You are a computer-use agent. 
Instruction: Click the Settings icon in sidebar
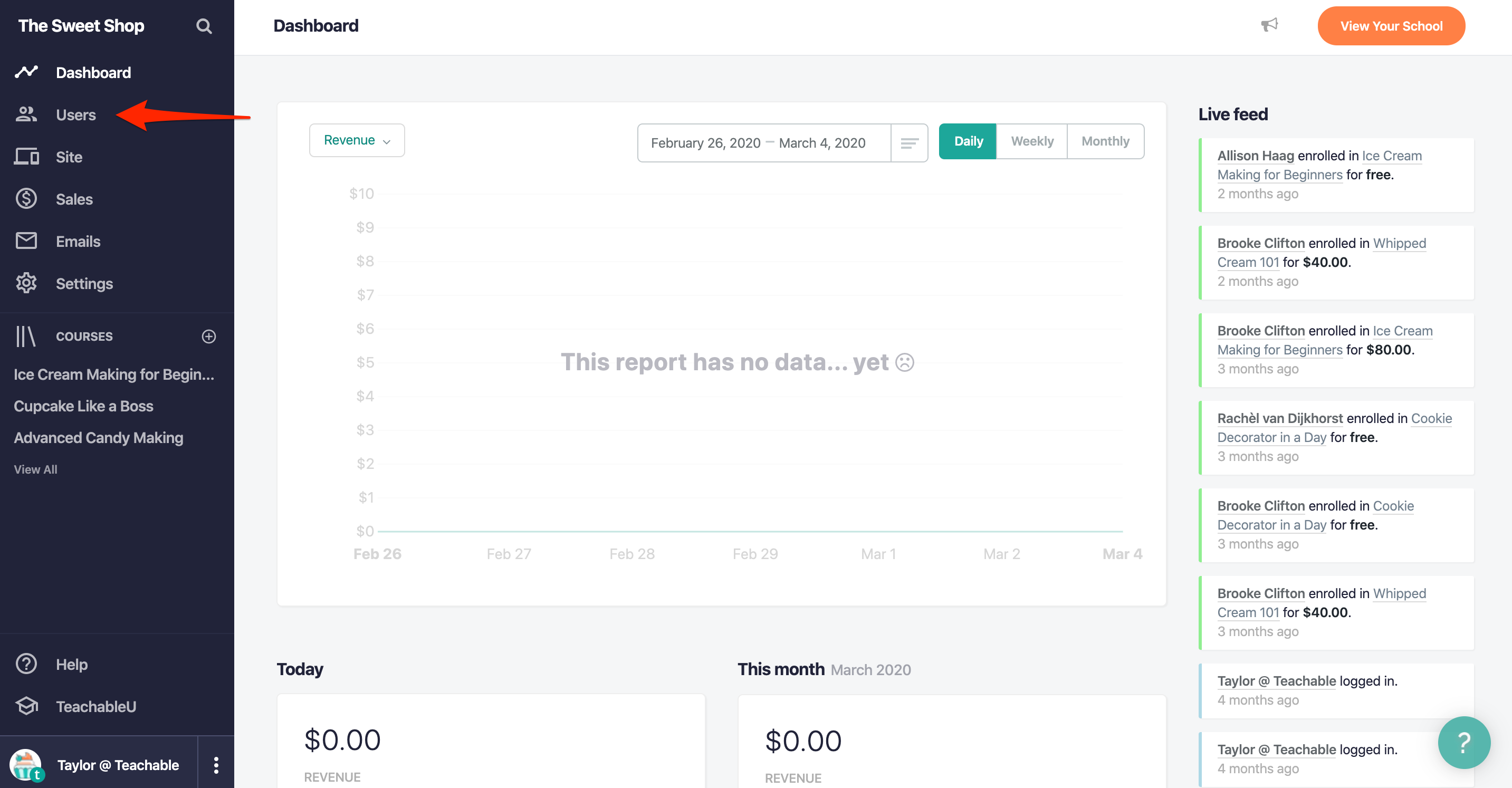point(27,283)
